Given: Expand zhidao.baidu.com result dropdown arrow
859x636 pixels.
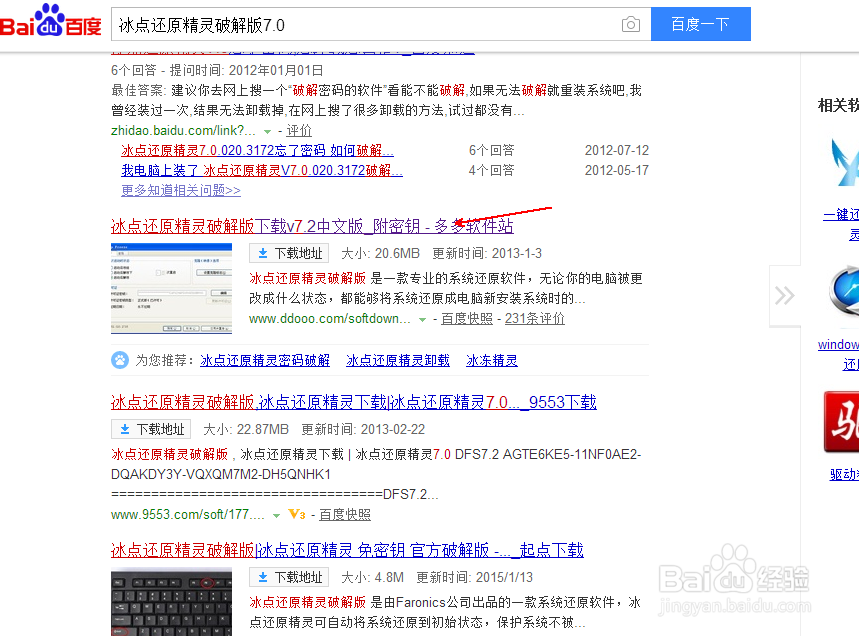Looking at the screenshot, I should tap(267, 131).
